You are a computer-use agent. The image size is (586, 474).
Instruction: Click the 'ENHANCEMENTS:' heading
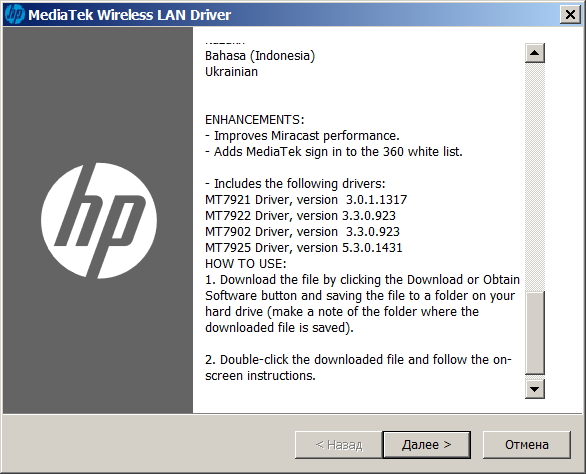click(x=255, y=120)
